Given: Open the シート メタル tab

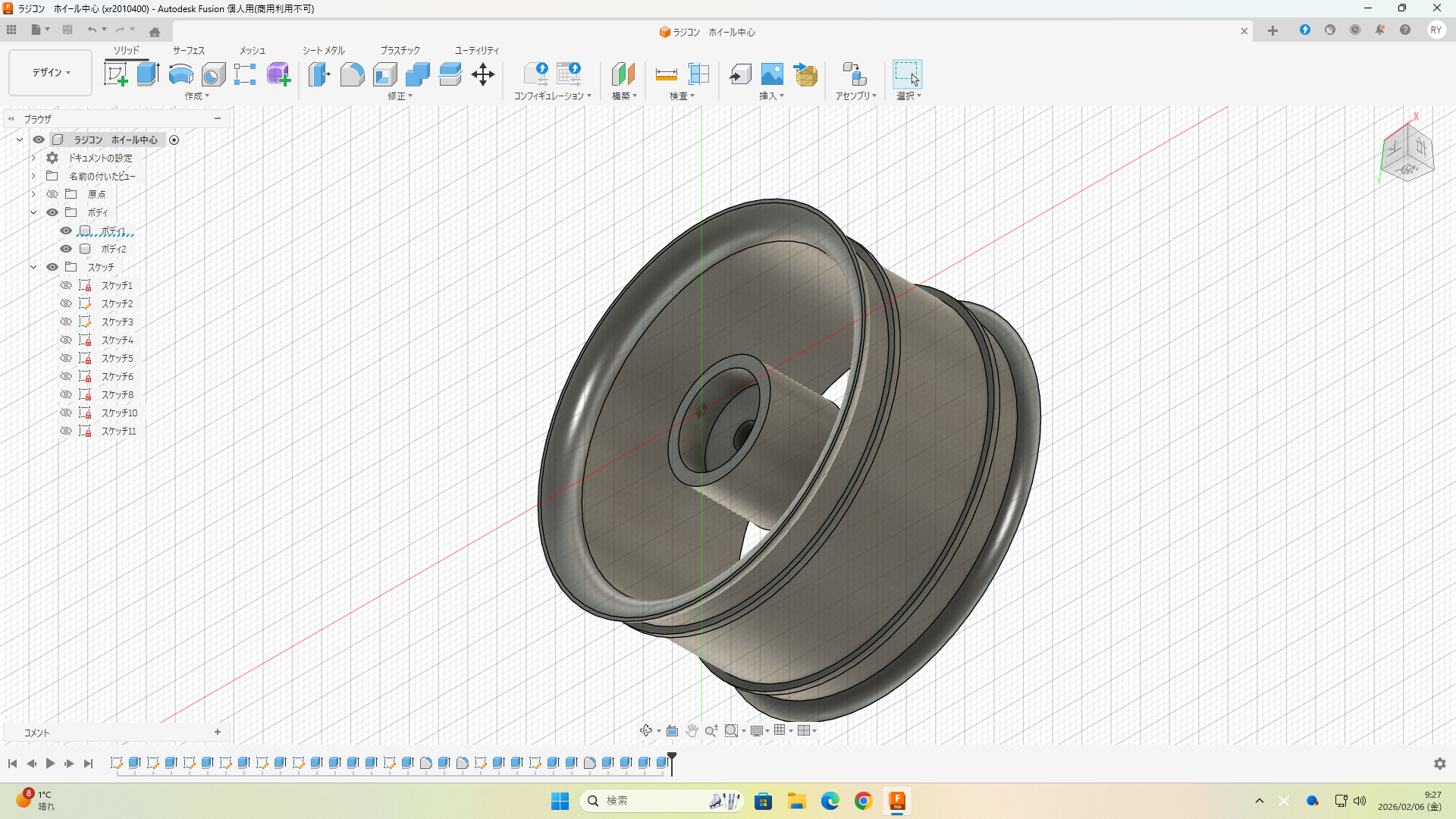Looking at the screenshot, I should coord(324,50).
